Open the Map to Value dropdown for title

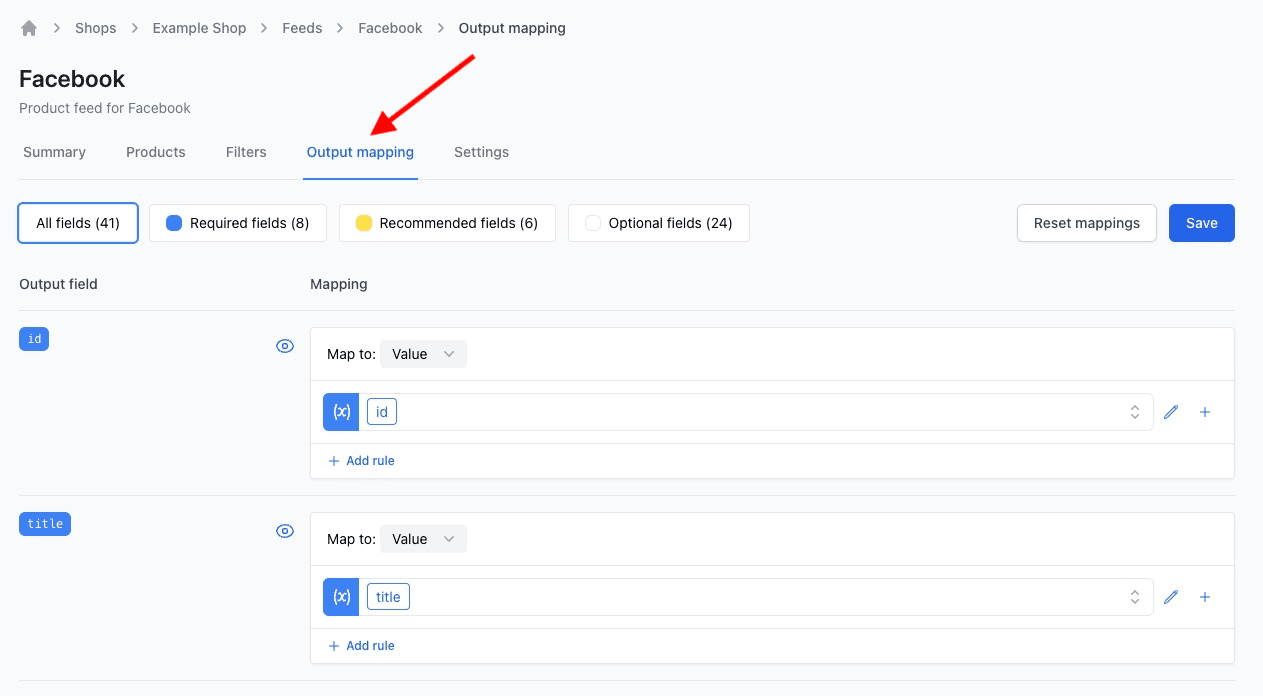[x=423, y=539]
